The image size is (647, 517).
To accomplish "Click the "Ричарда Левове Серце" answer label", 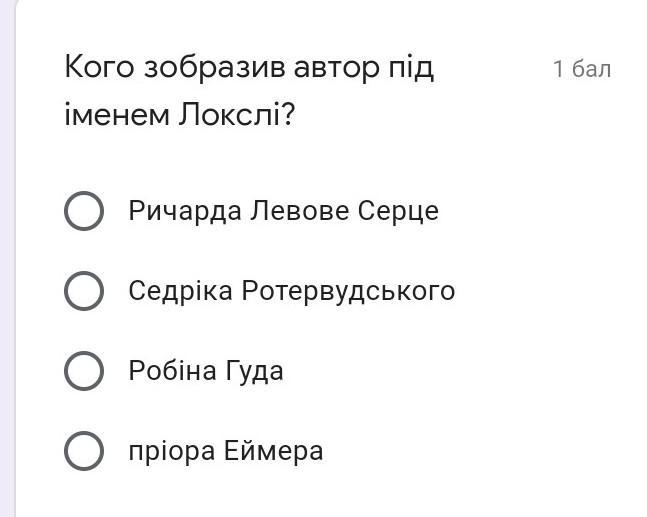I will coord(283,211).
